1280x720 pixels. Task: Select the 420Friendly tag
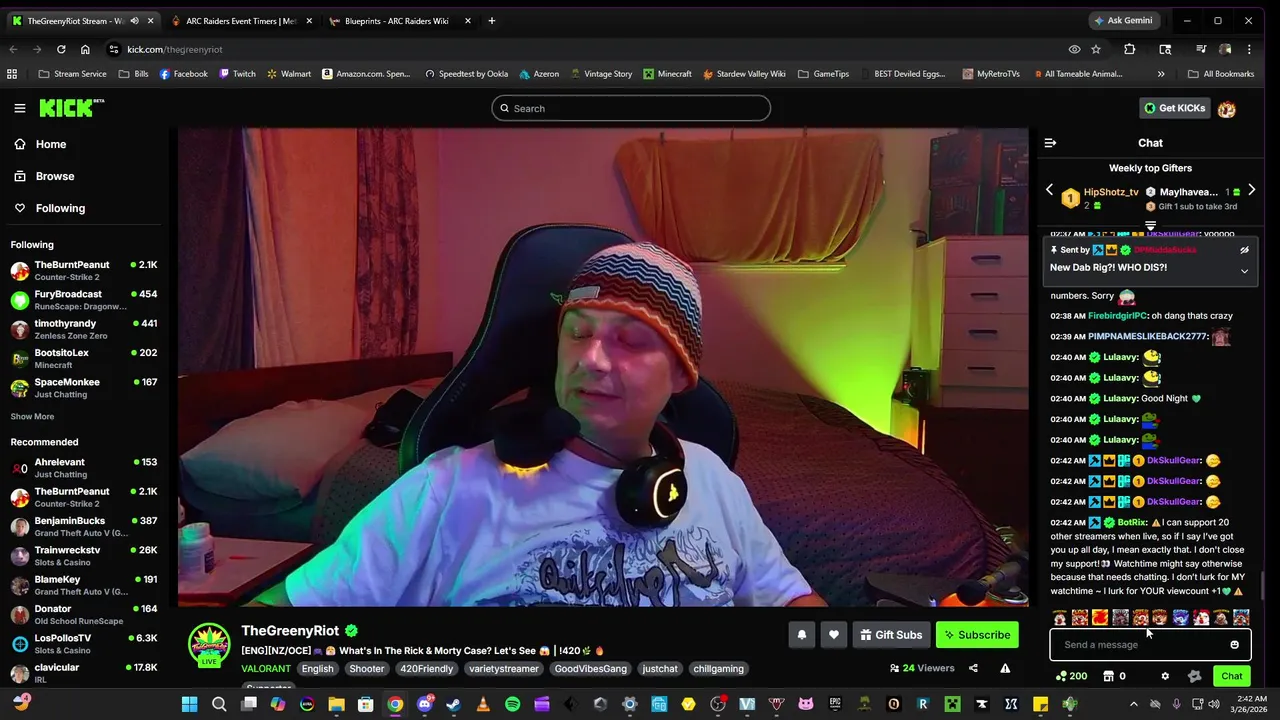426,669
